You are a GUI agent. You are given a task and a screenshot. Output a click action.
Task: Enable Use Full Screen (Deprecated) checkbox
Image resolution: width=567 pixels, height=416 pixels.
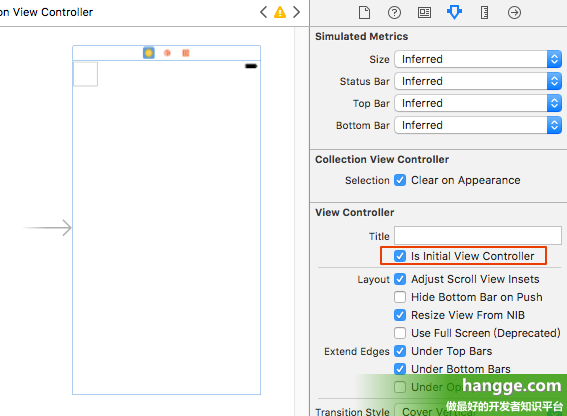tap(400, 333)
